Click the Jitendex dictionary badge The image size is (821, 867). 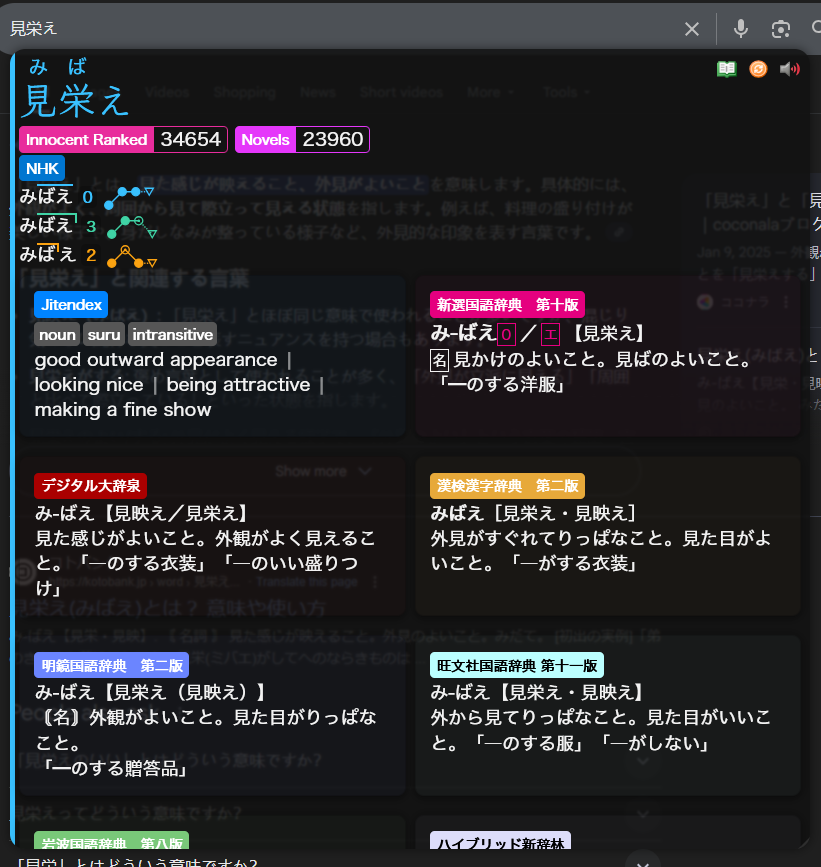click(70, 304)
